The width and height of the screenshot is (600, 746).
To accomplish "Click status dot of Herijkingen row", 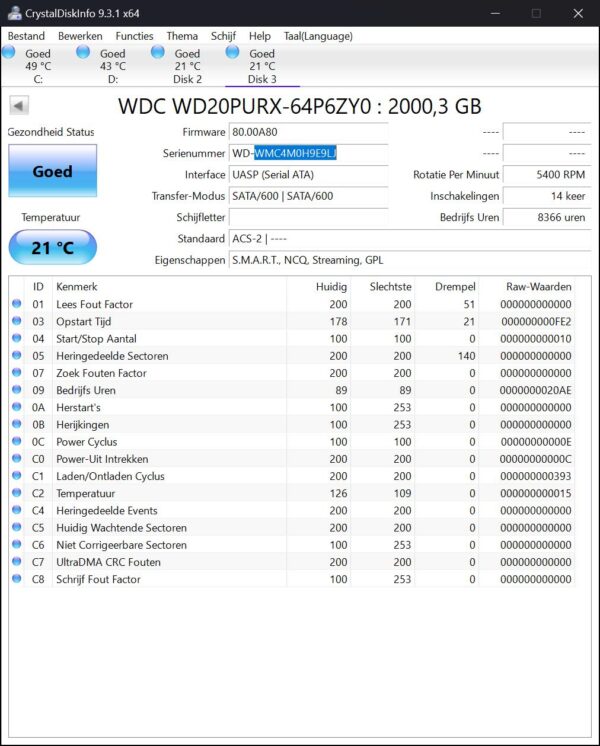I will [x=17, y=424].
